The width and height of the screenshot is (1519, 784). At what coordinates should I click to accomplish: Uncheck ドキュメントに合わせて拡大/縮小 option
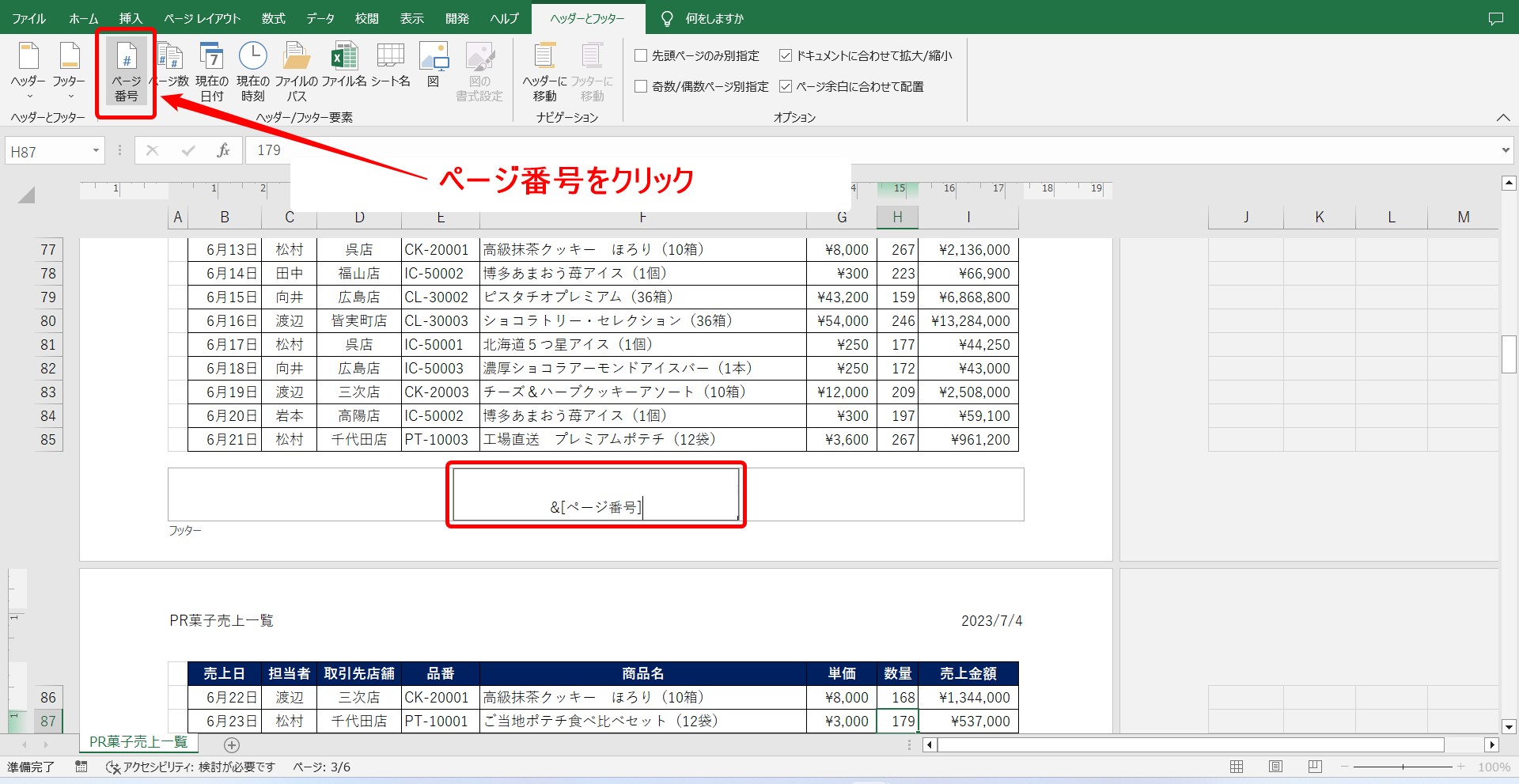tap(786, 56)
